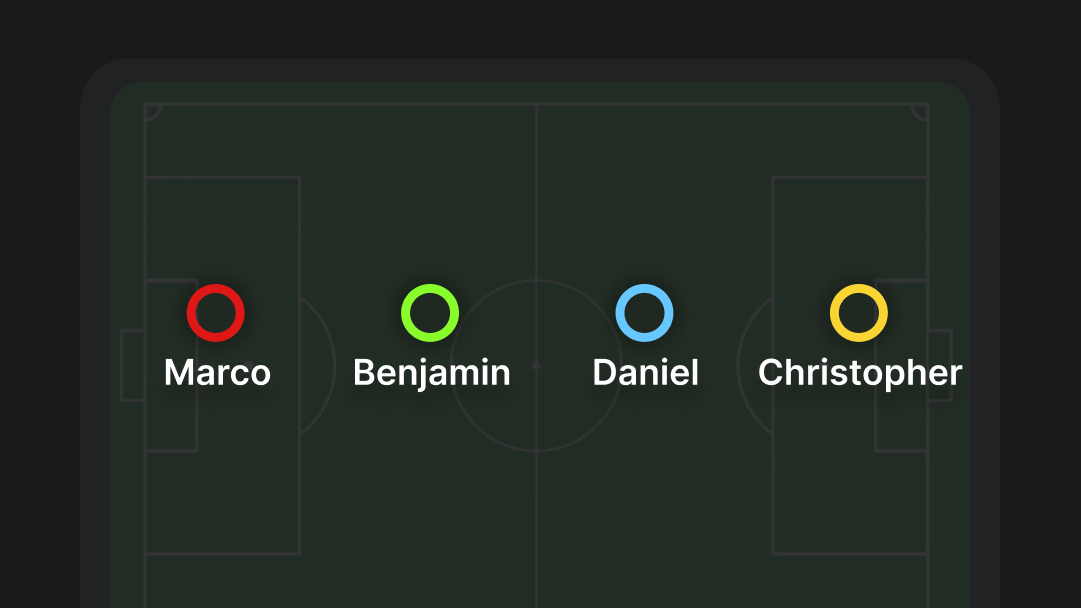The height and width of the screenshot is (608, 1081).
Task: Select Benjamin's green player marker
Action: [430, 313]
